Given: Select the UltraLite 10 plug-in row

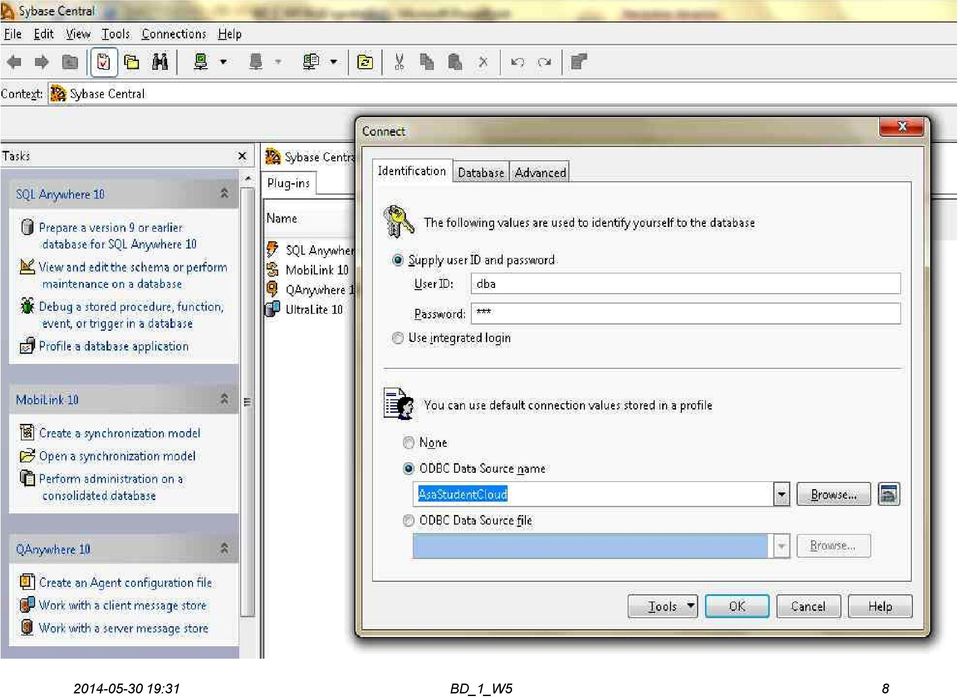Looking at the screenshot, I should click(x=310, y=309).
